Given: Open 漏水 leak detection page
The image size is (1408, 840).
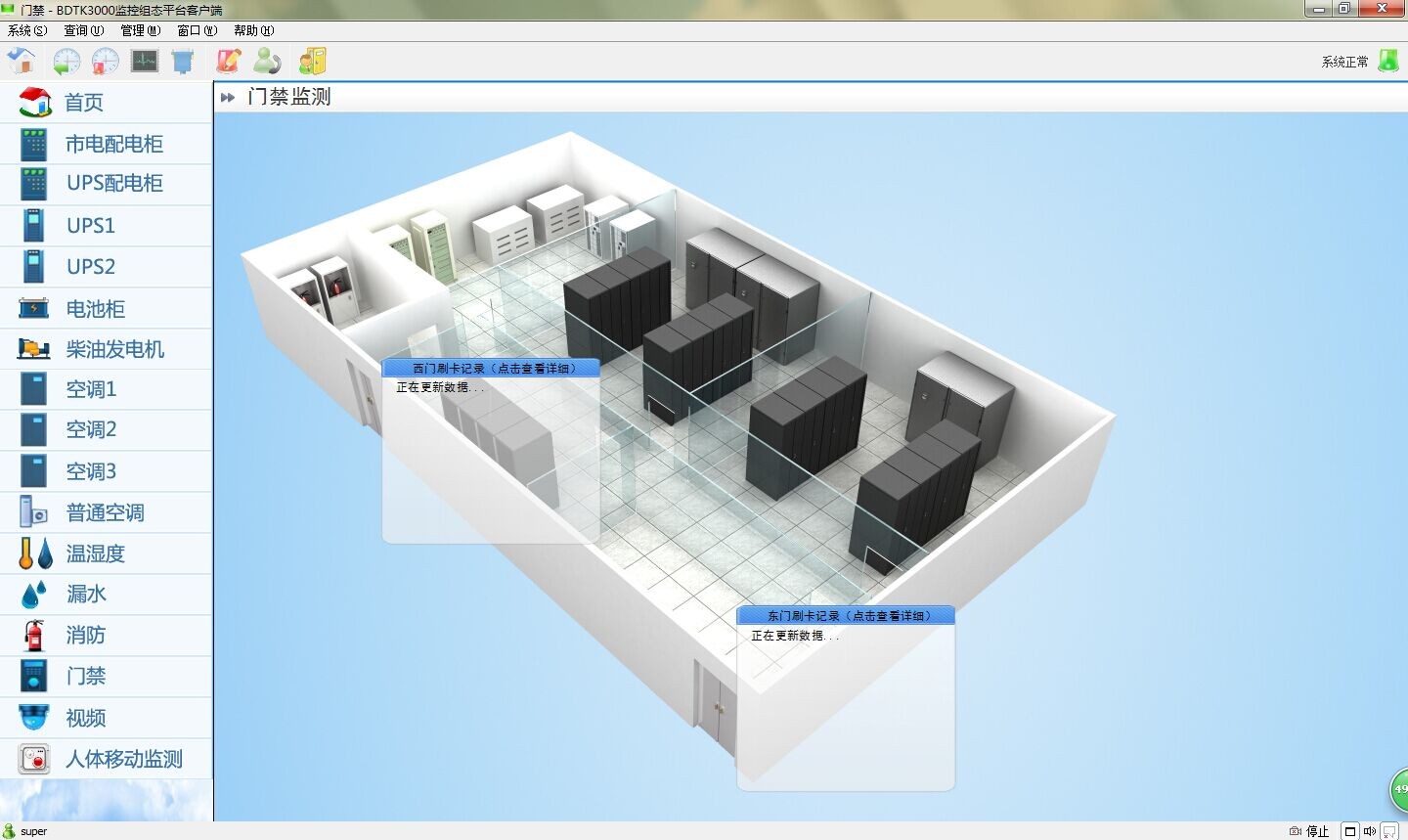Looking at the screenshot, I should point(106,595).
